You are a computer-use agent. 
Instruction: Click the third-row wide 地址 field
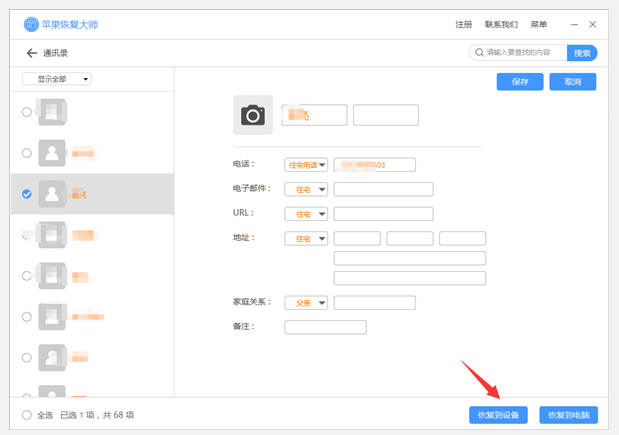coord(410,278)
